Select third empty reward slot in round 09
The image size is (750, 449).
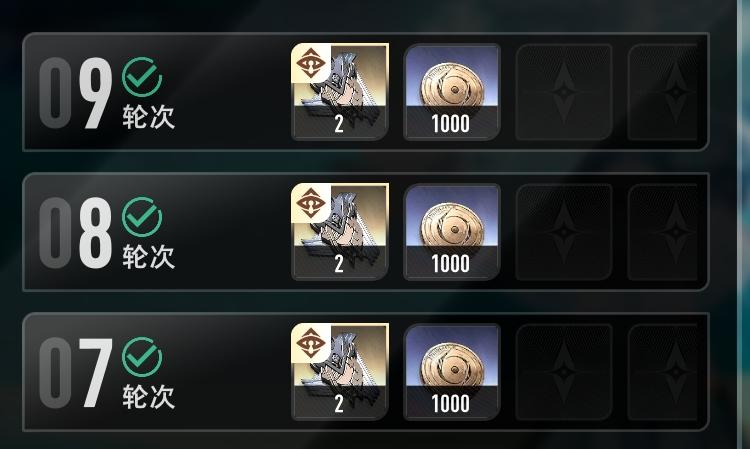564,92
